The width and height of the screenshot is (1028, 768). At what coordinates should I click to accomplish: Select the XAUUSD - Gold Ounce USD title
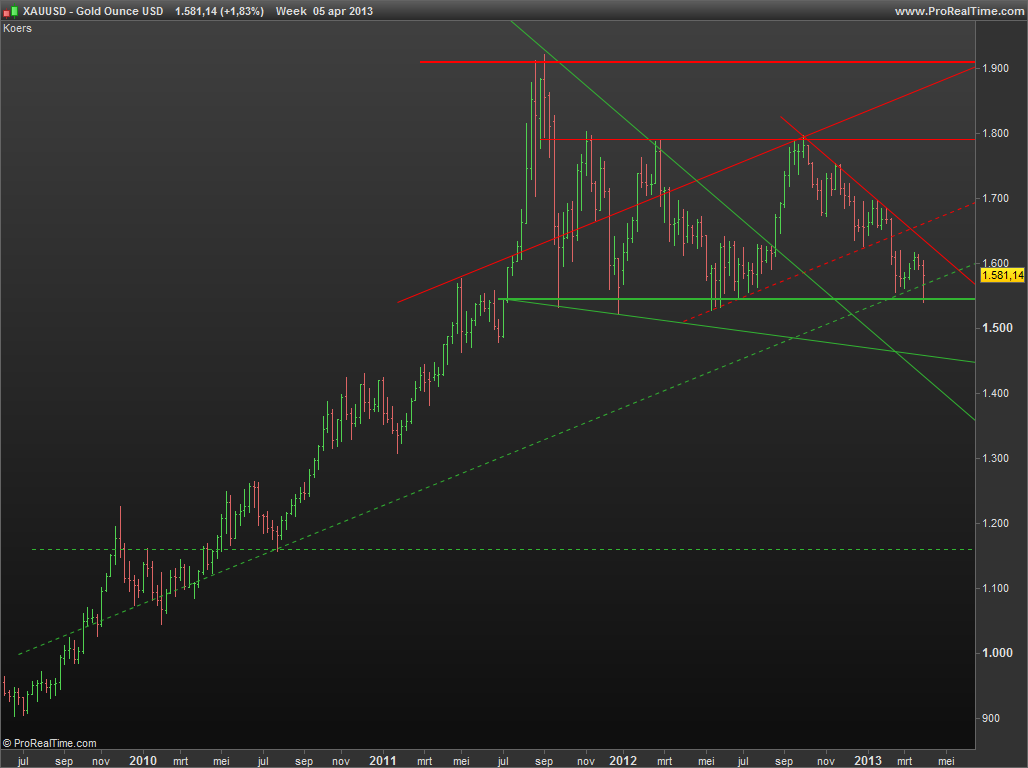pos(92,10)
